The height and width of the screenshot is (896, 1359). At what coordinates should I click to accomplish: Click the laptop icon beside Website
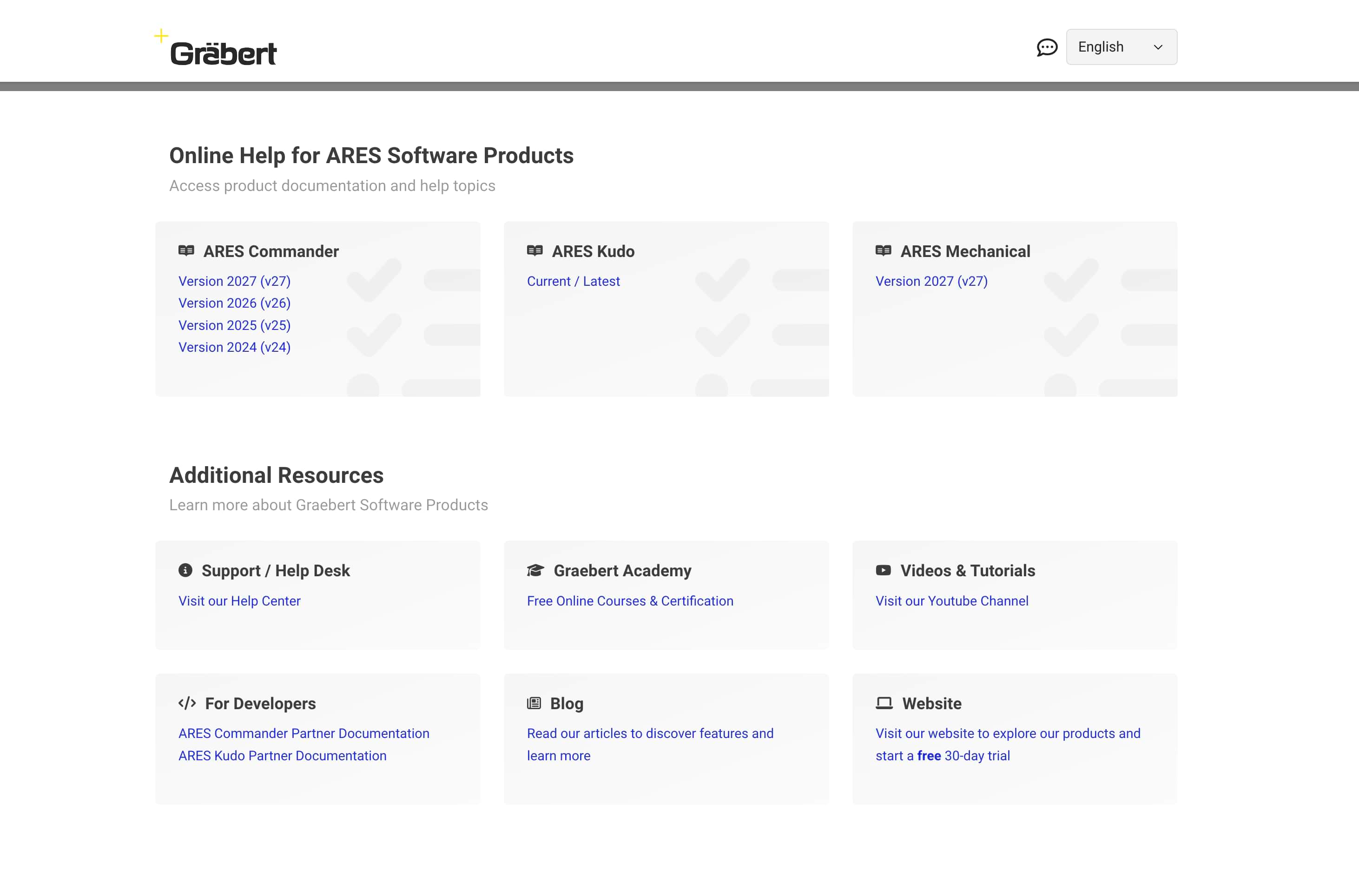coord(884,703)
